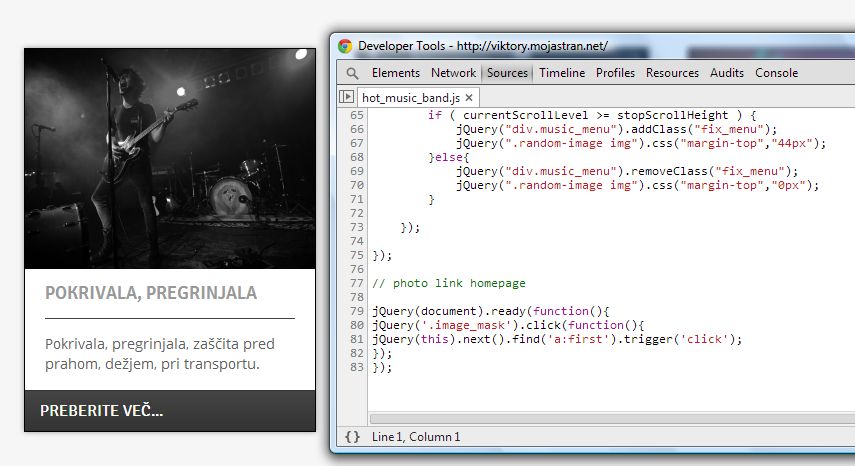
Task: Click line number 77 in the gutter
Action: (357, 283)
